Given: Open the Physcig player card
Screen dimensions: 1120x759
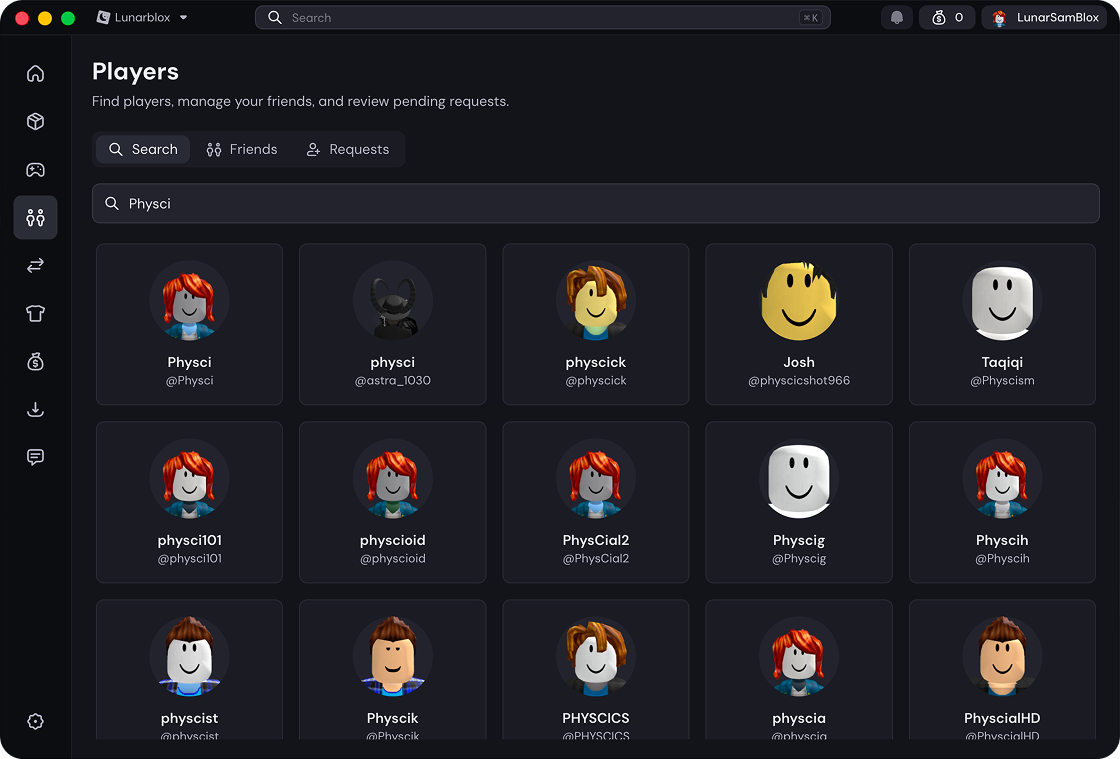Looking at the screenshot, I should click(799, 502).
